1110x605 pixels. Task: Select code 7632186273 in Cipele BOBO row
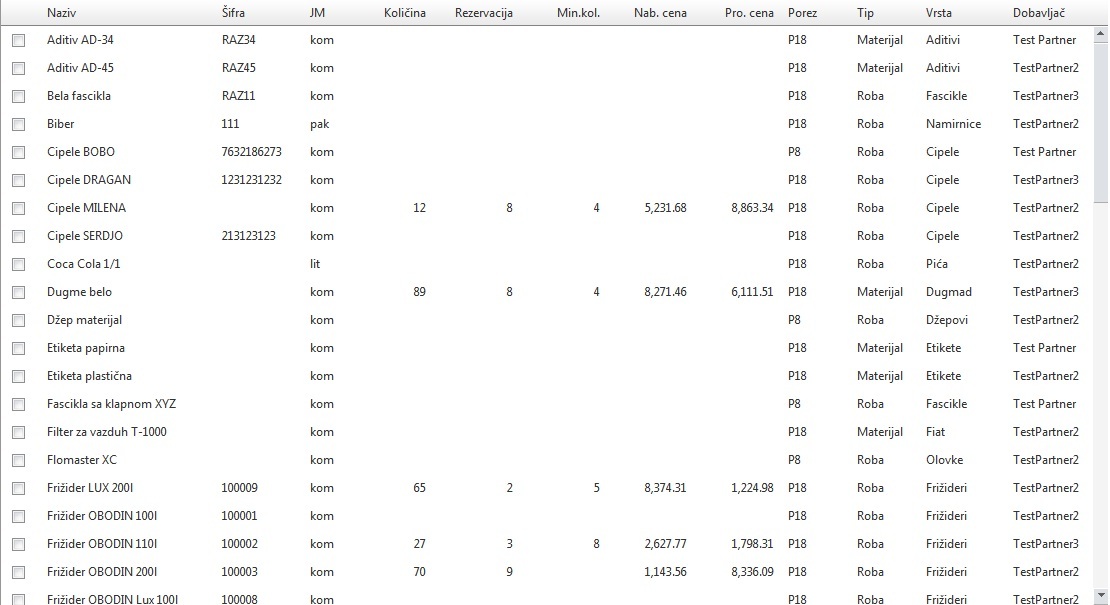251,152
